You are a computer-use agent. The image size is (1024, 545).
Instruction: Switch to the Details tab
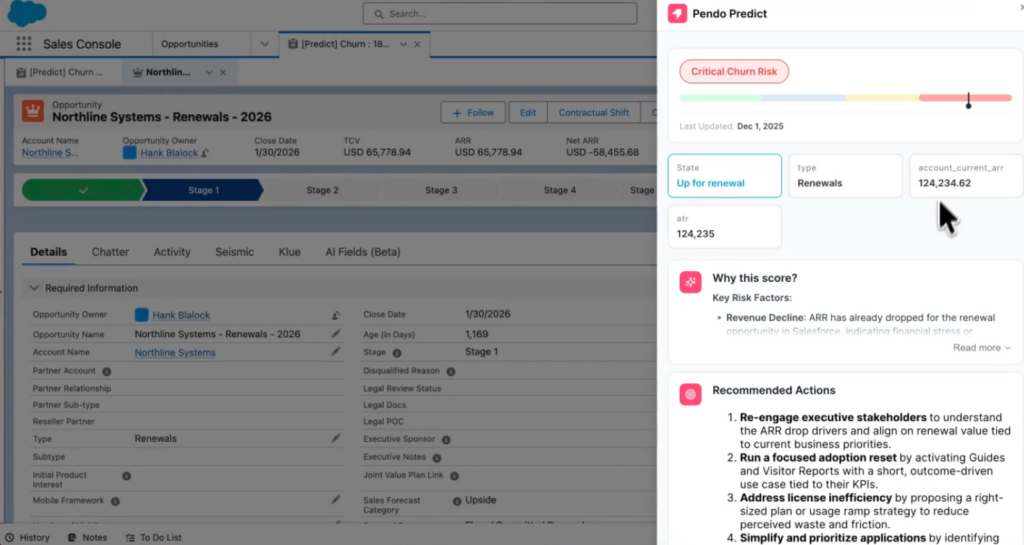48,252
